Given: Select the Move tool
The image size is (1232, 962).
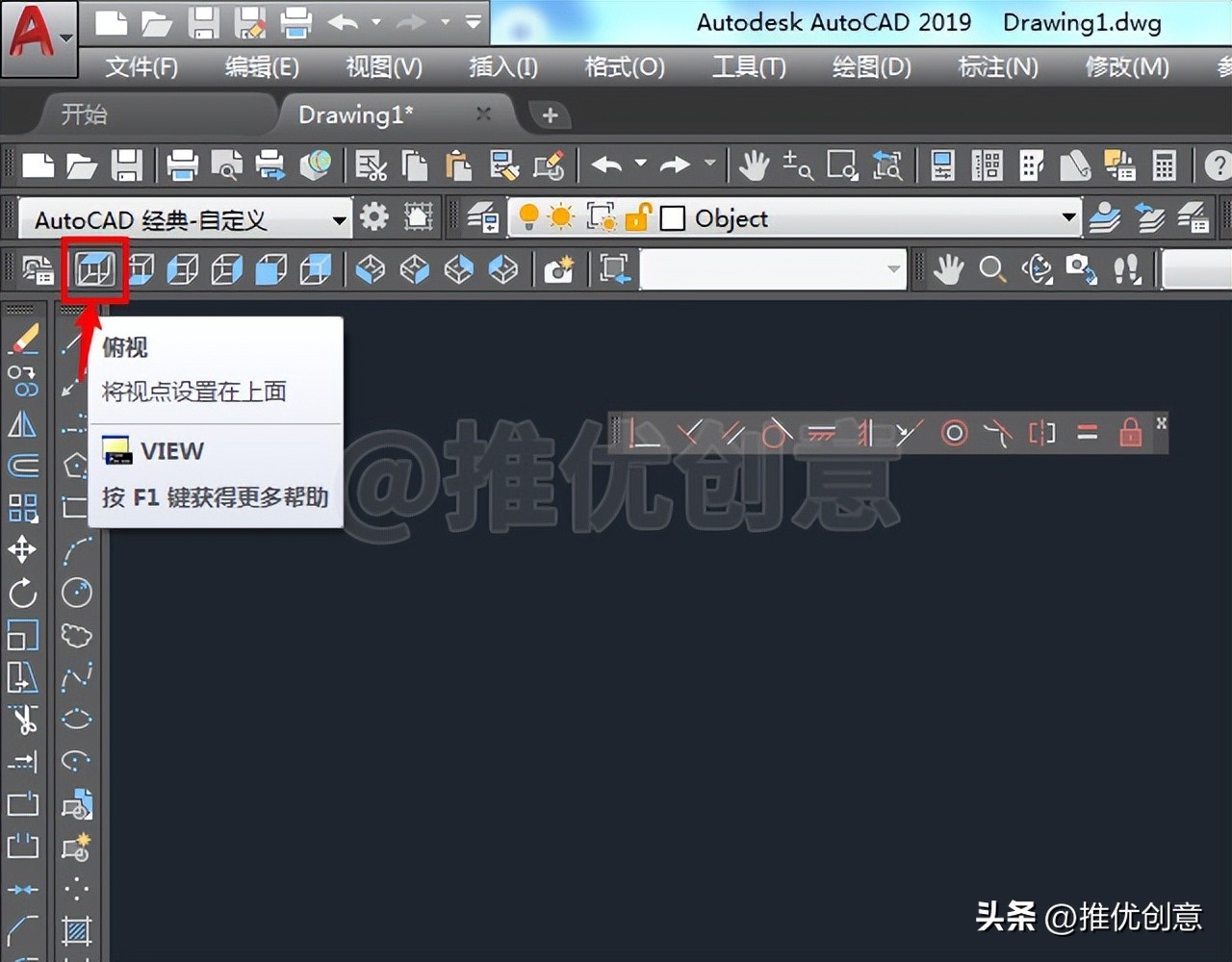Looking at the screenshot, I should [24, 550].
